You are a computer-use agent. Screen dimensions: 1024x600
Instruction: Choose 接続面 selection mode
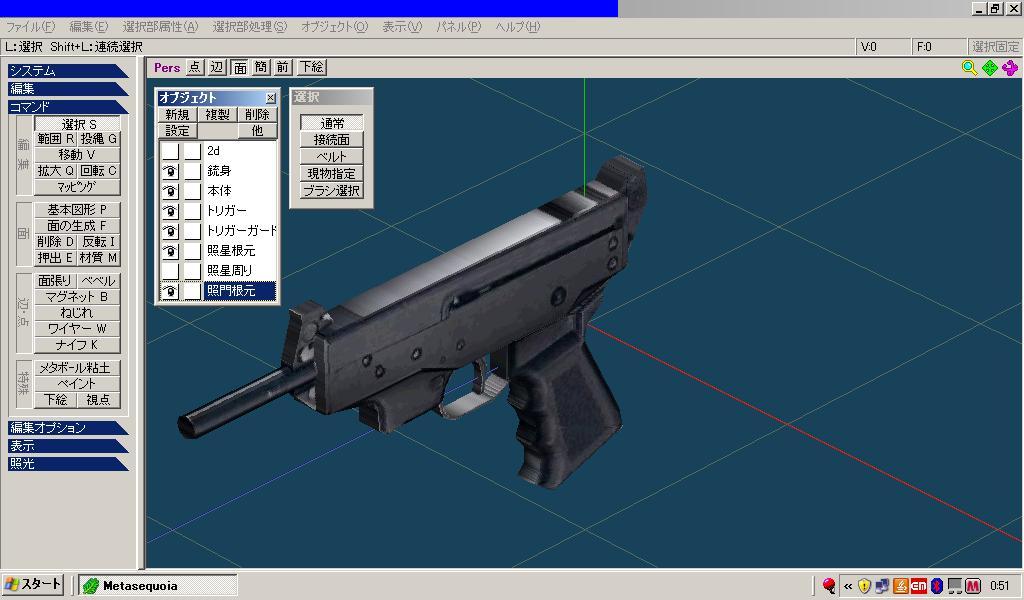coord(332,140)
